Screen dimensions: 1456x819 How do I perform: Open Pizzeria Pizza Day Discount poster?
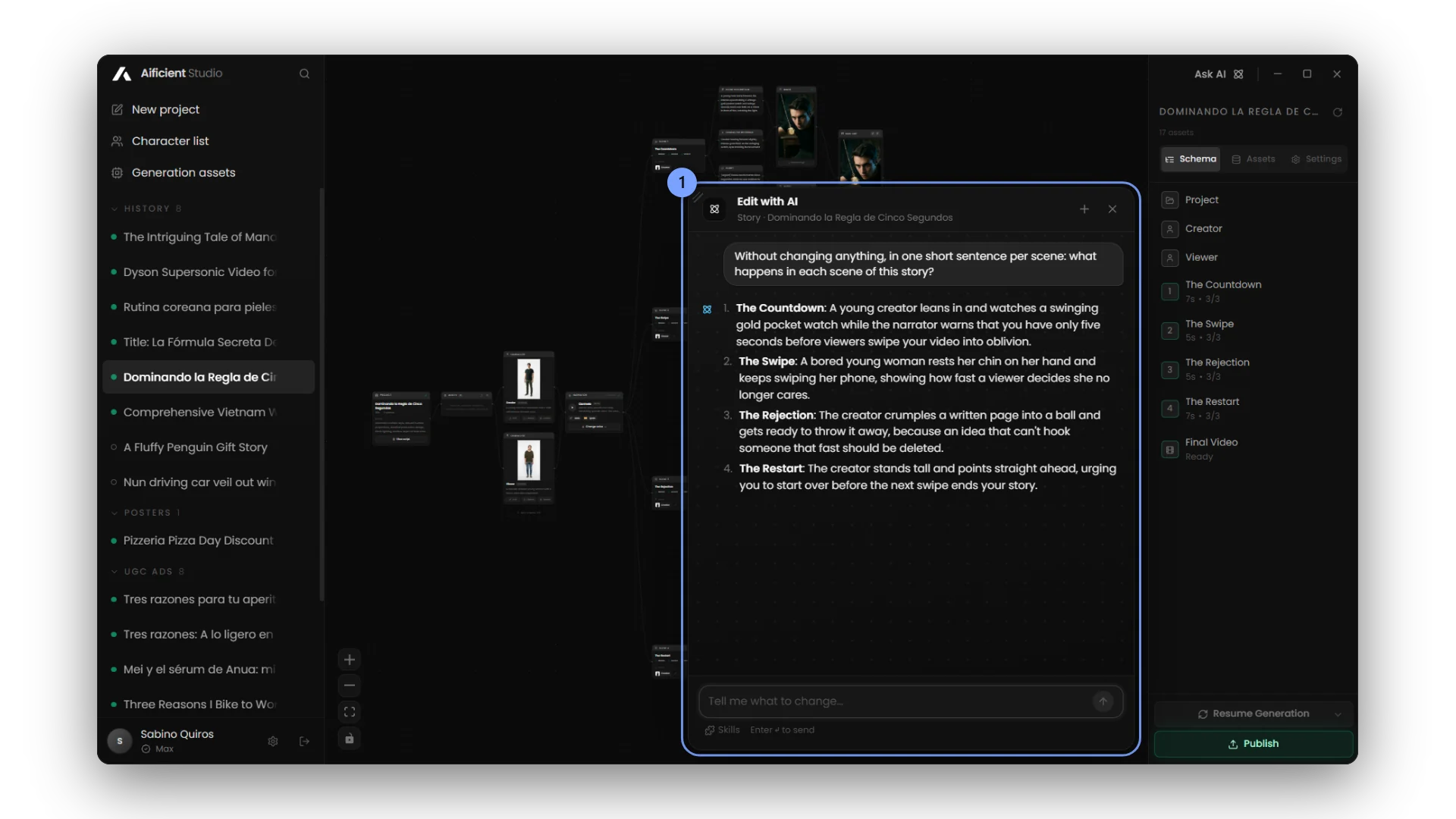pos(208,541)
